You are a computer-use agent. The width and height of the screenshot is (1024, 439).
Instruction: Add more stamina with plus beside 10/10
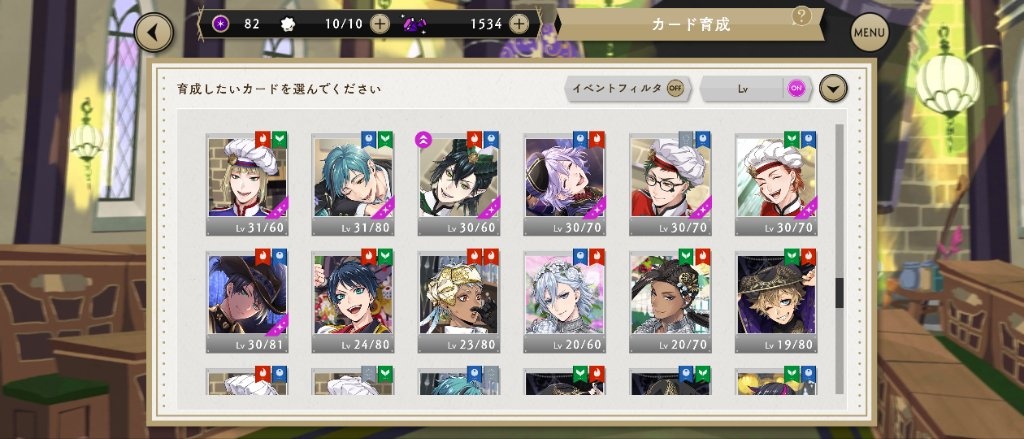coord(379,24)
